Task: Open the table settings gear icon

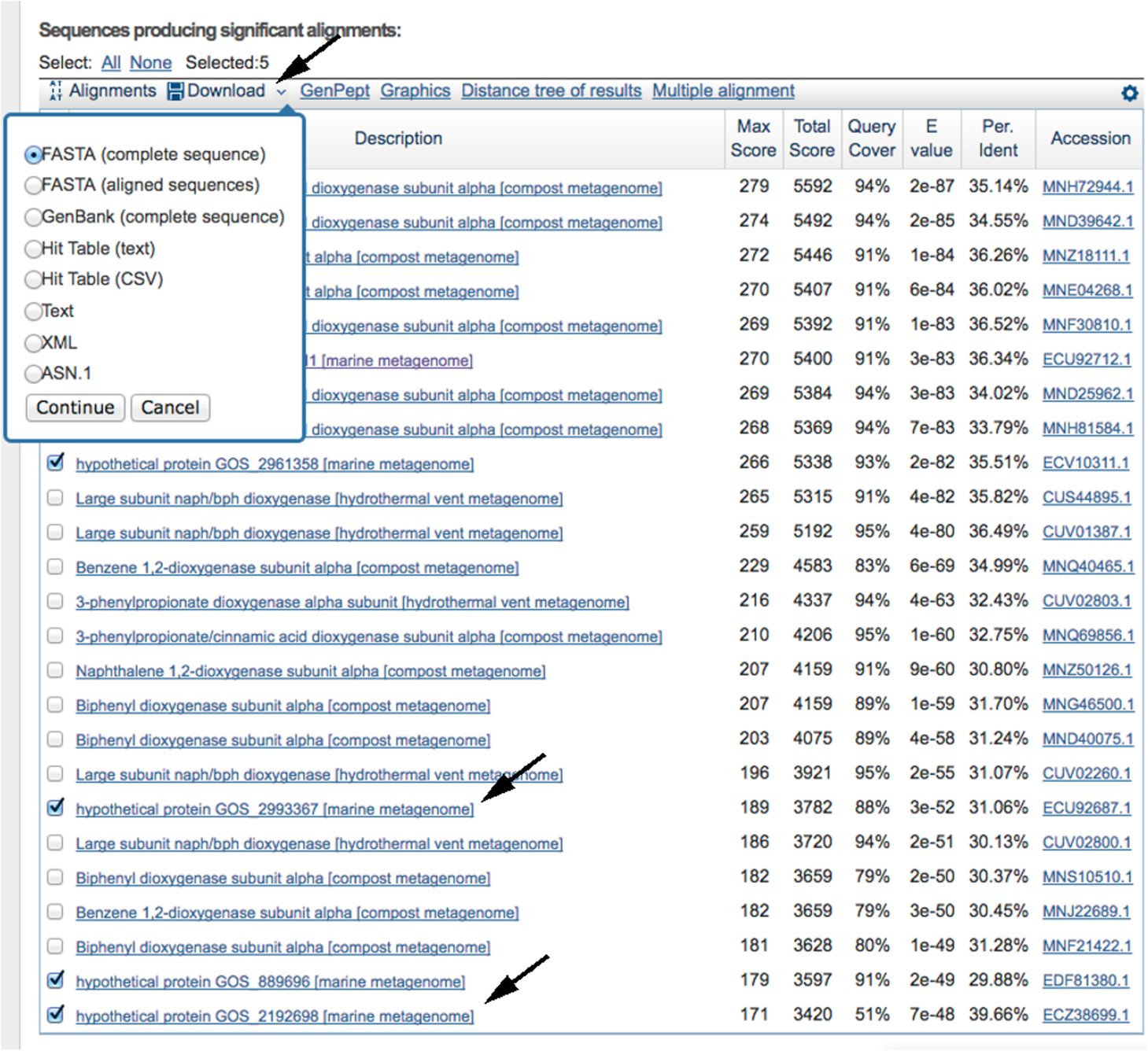Action: (x=1129, y=93)
